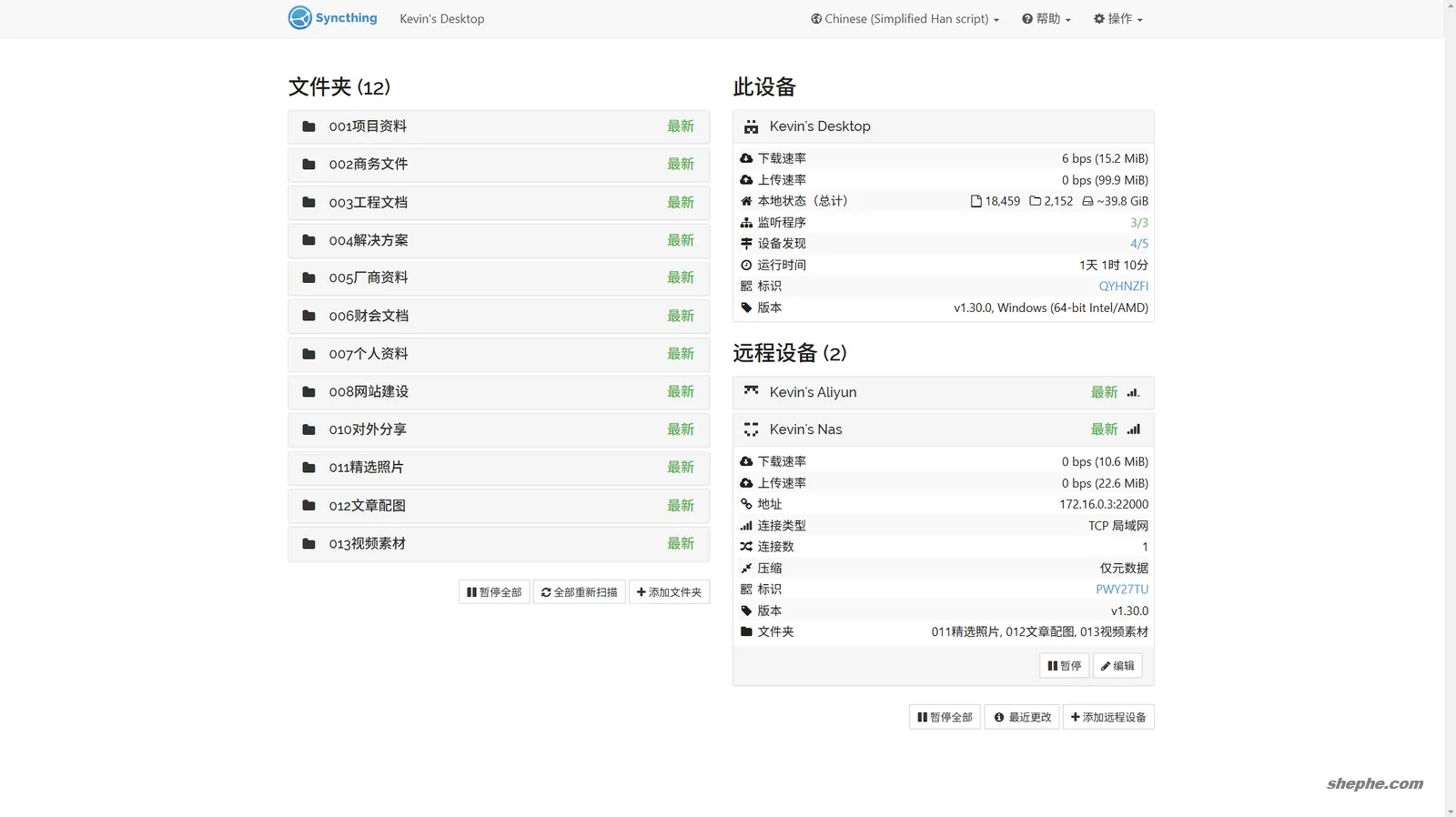Click the 运行时间 clock icon
The image size is (1456, 817).
point(746,265)
